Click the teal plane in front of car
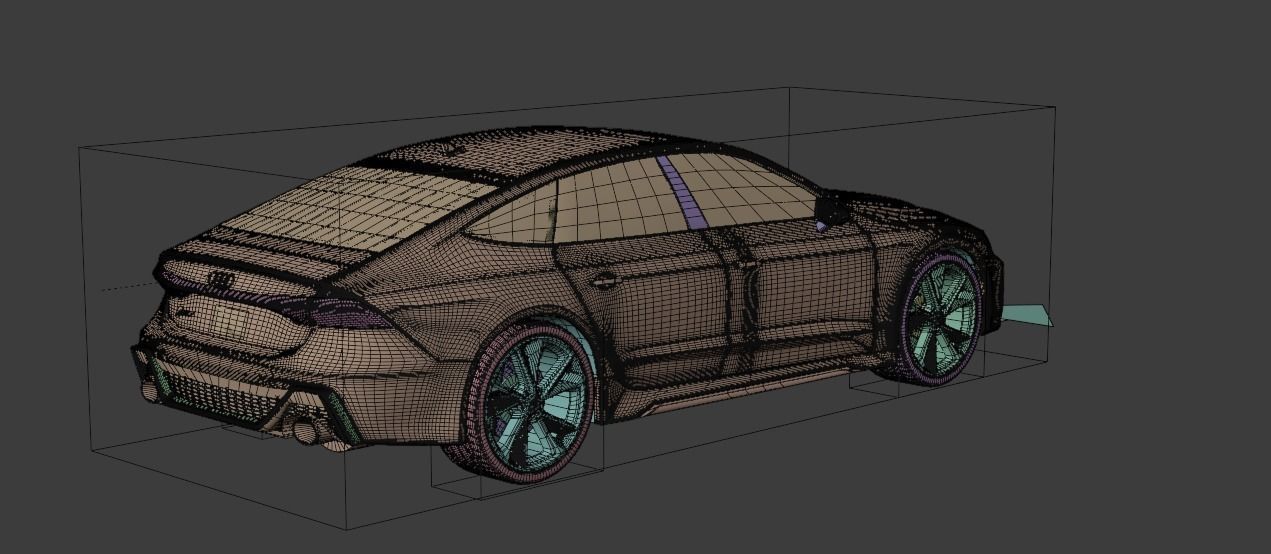Image resolution: width=1271 pixels, height=554 pixels. pos(1027,315)
